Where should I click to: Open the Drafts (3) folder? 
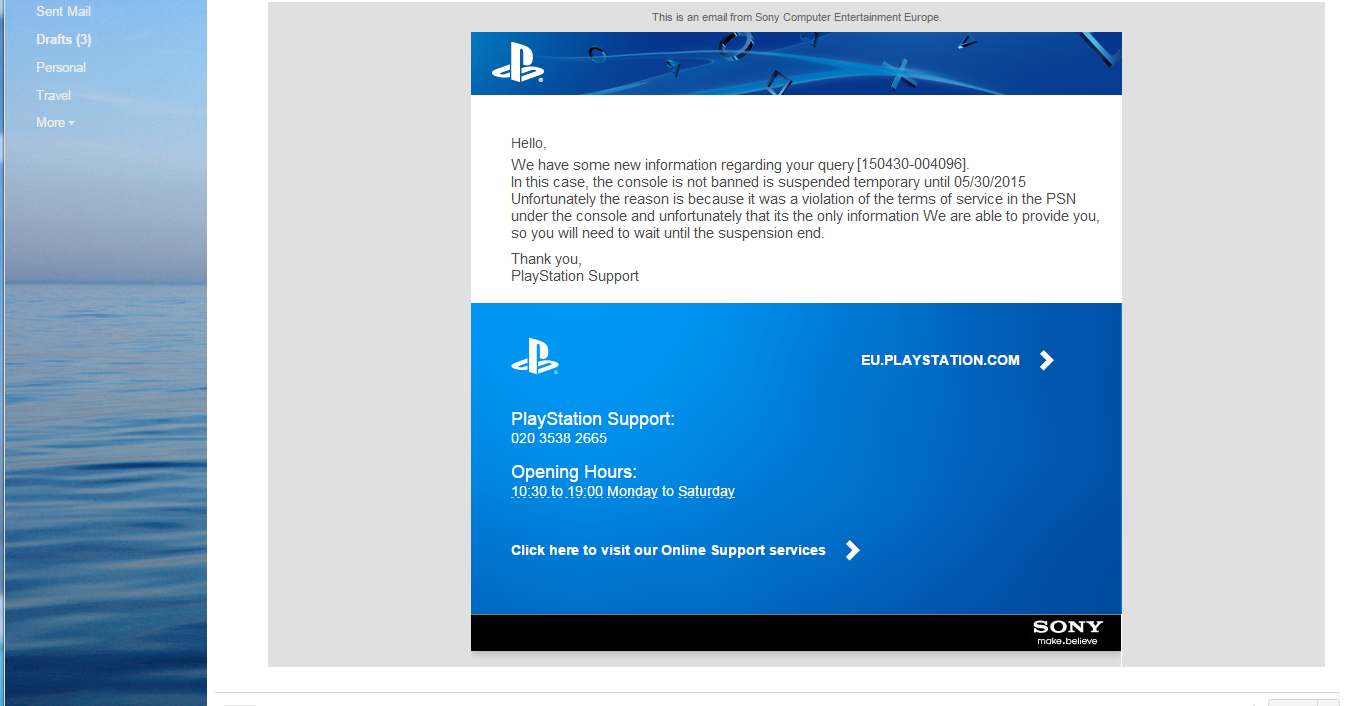pos(63,39)
